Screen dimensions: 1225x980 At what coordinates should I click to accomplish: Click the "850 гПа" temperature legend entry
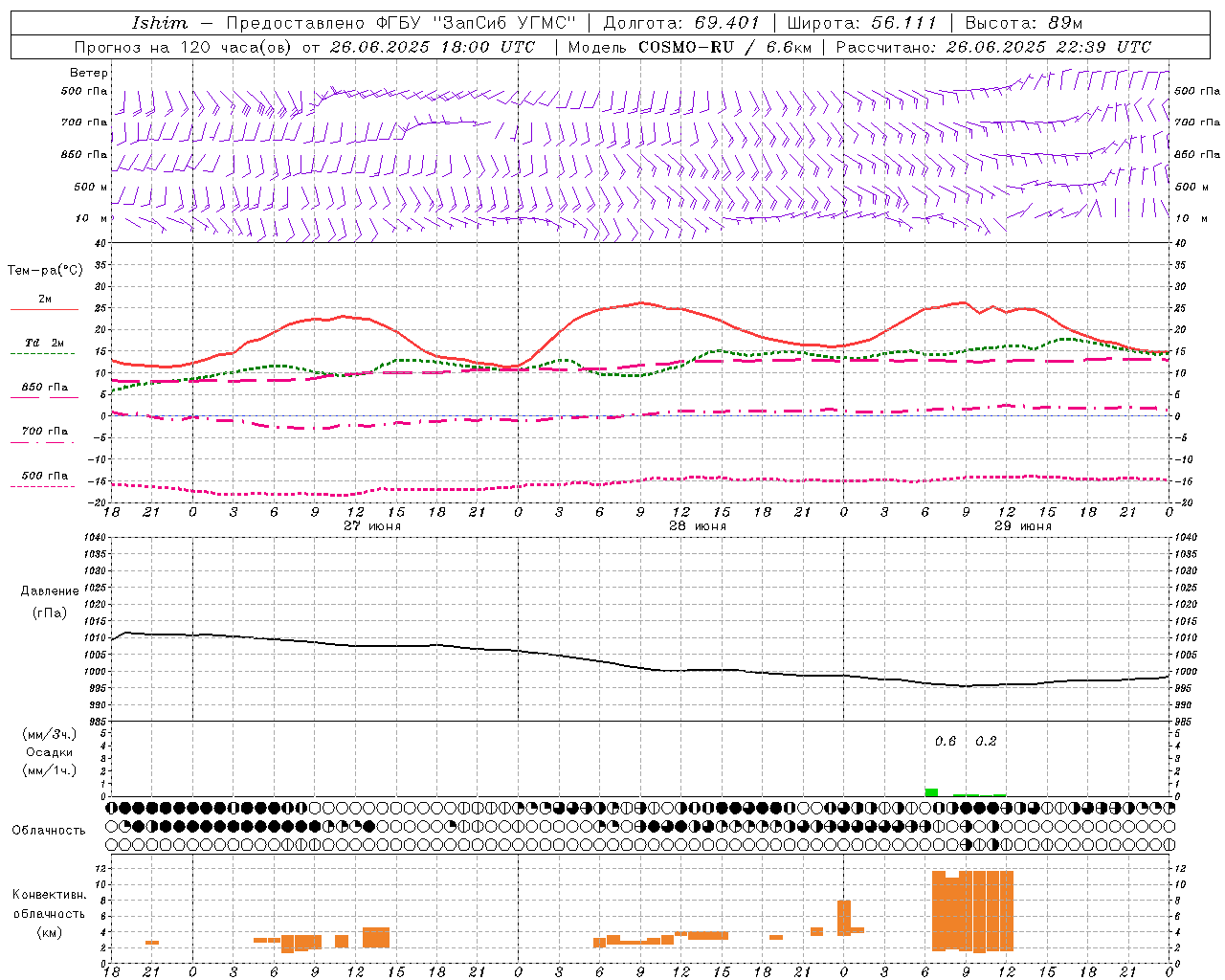tap(45, 388)
